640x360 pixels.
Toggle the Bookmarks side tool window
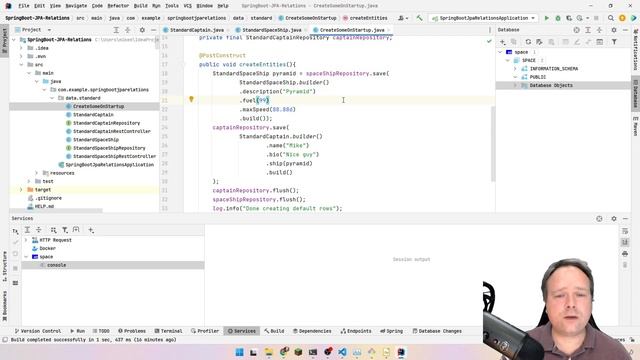point(4,306)
